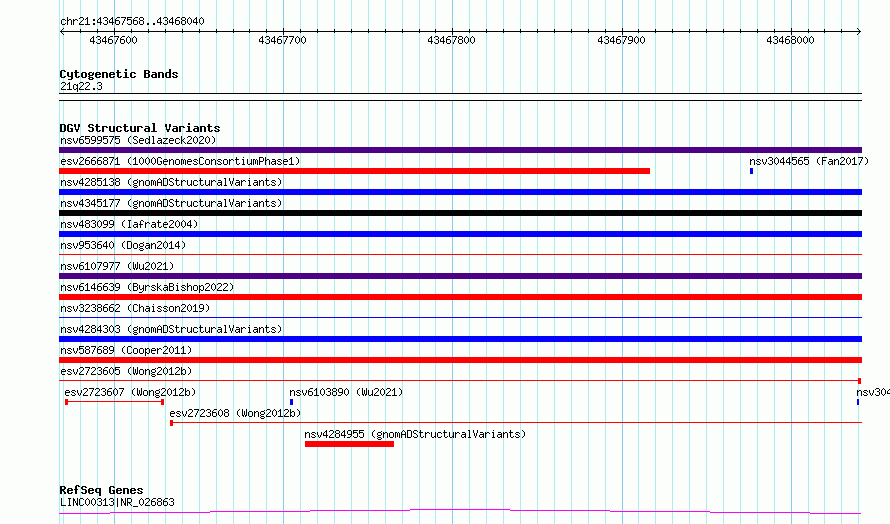Open esv2666871 (1000GenomesConsortiumPhase1) label
890x524 pixels.
[180, 161]
